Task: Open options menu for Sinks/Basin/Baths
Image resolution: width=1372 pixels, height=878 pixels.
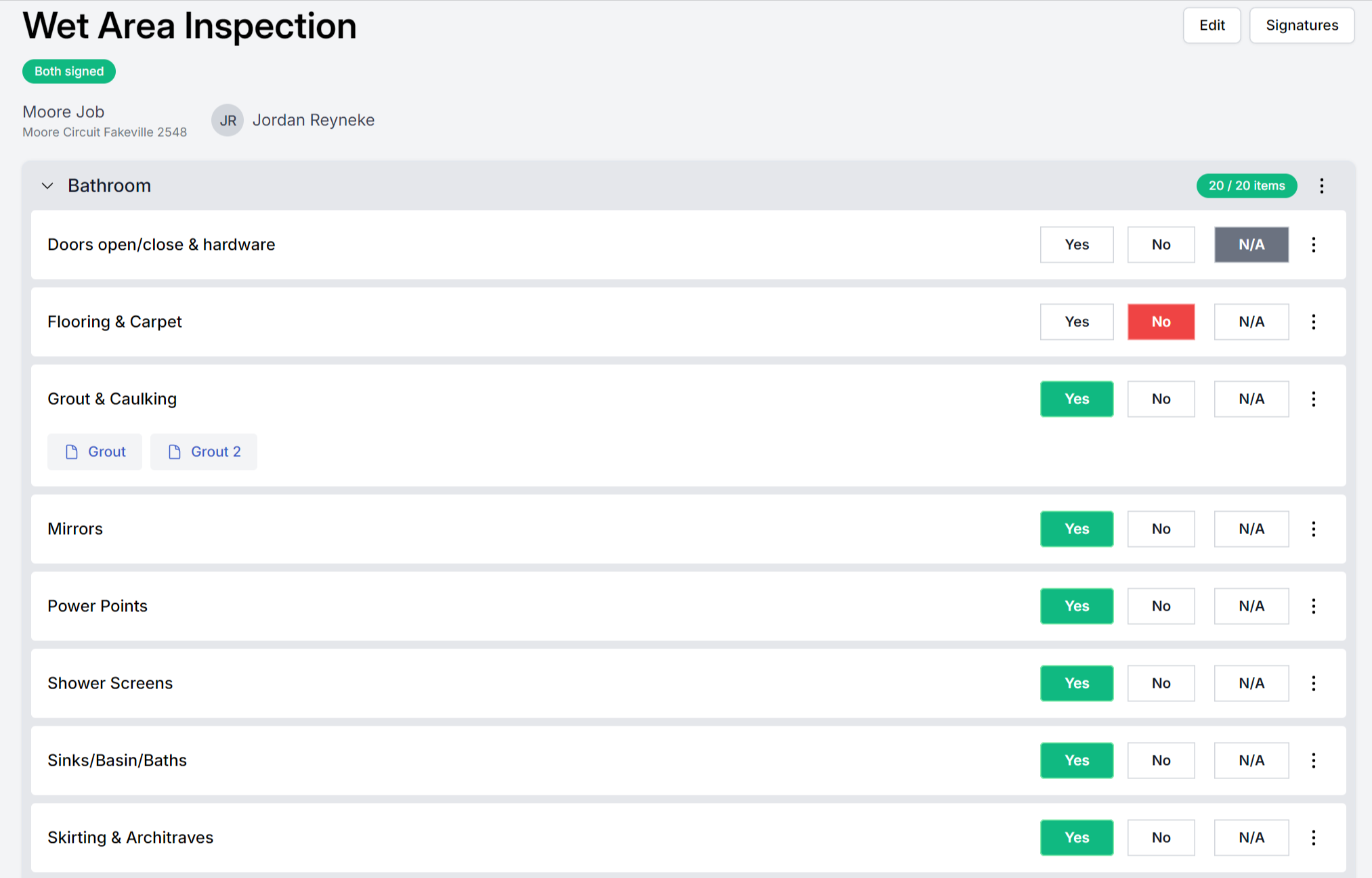Action: 1314,760
